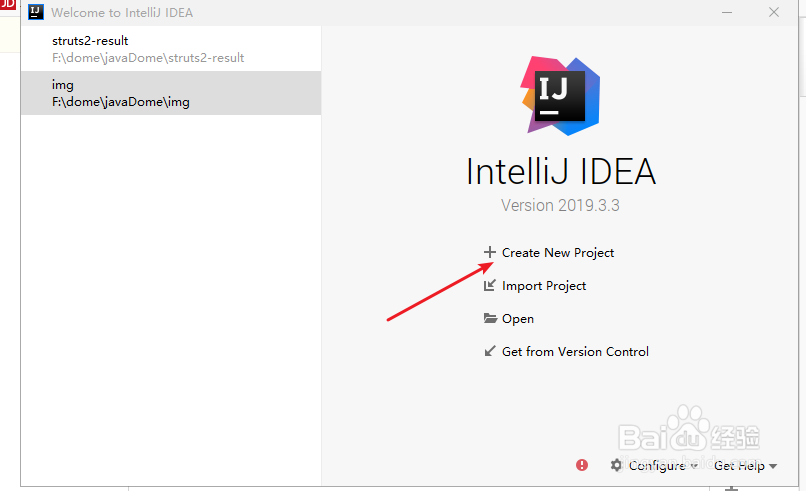Click the Import Project arrow icon
The height and width of the screenshot is (491, 806).
(x=490, y=285)
